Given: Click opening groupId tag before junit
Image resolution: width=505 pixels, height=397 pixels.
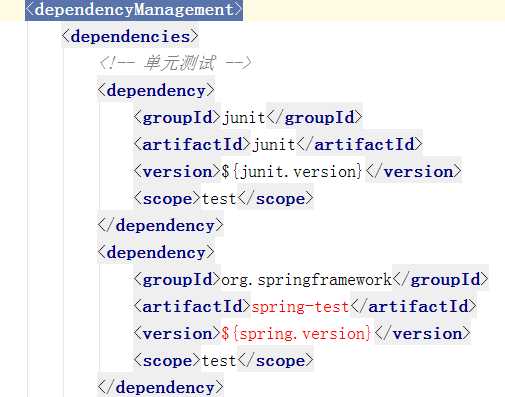Looking at the screenshot, I should point(177,118).
